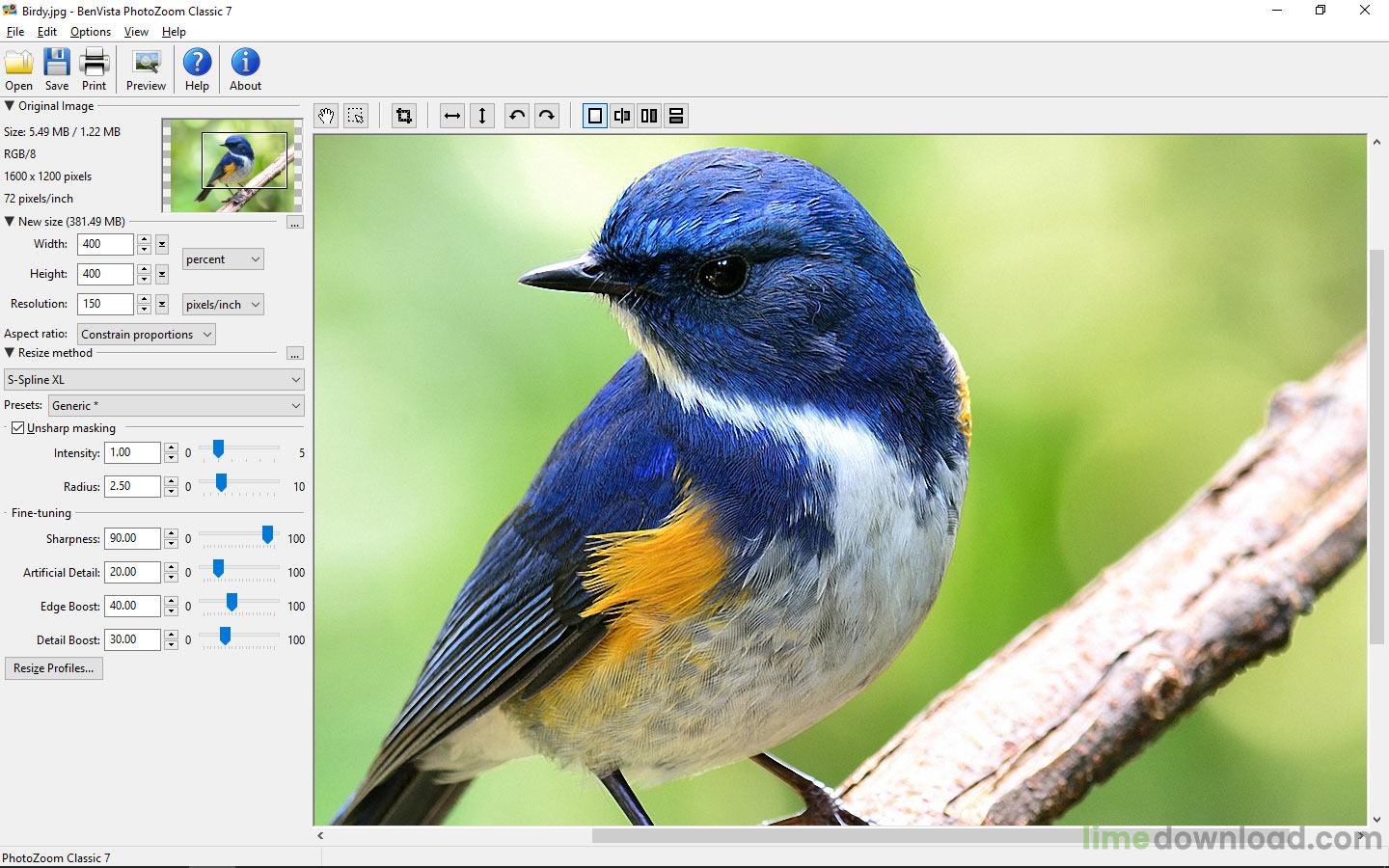Activate the rectangular selection tool

click(356, 116)
